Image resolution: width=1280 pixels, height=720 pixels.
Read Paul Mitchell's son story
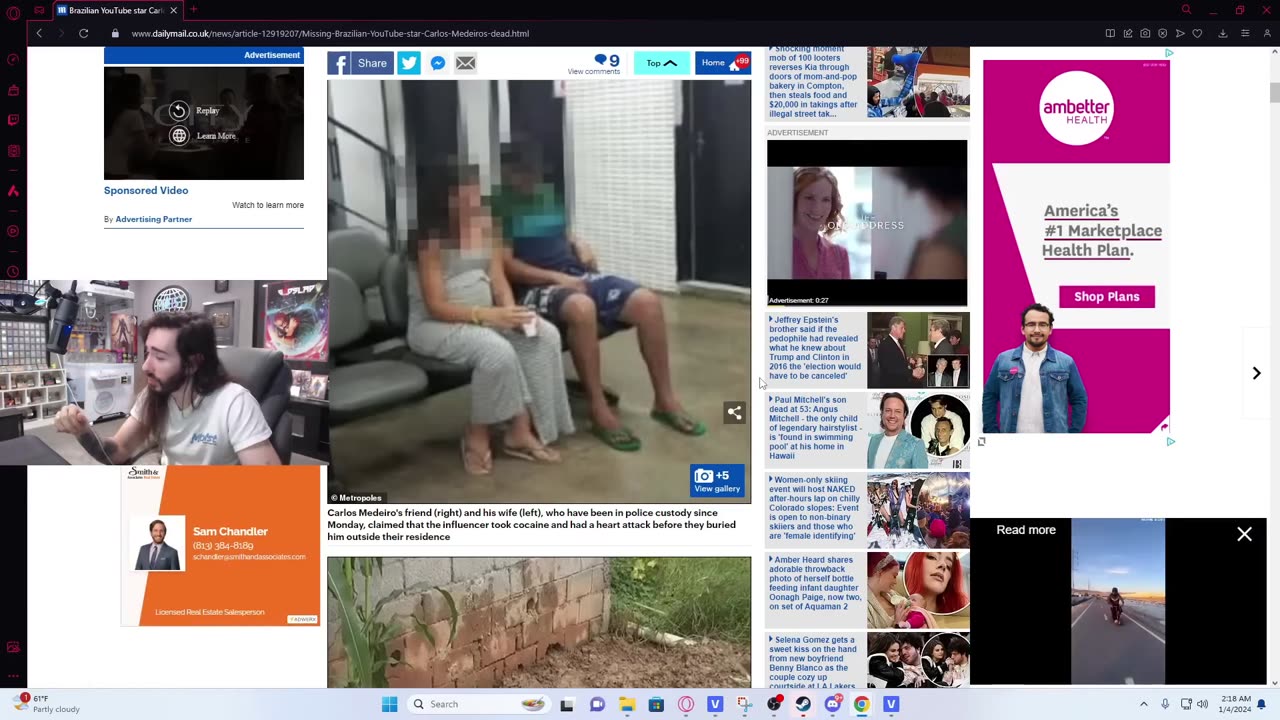click(x=814, y=428)
